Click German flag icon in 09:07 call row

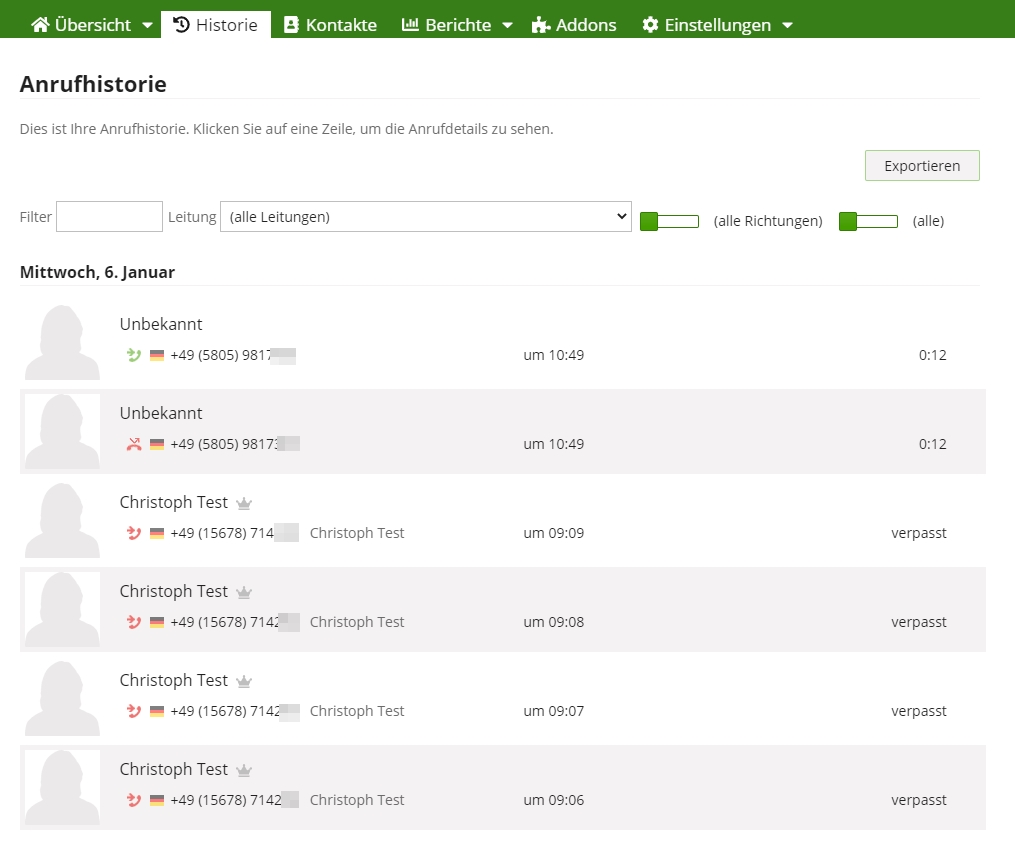[157, 711]
